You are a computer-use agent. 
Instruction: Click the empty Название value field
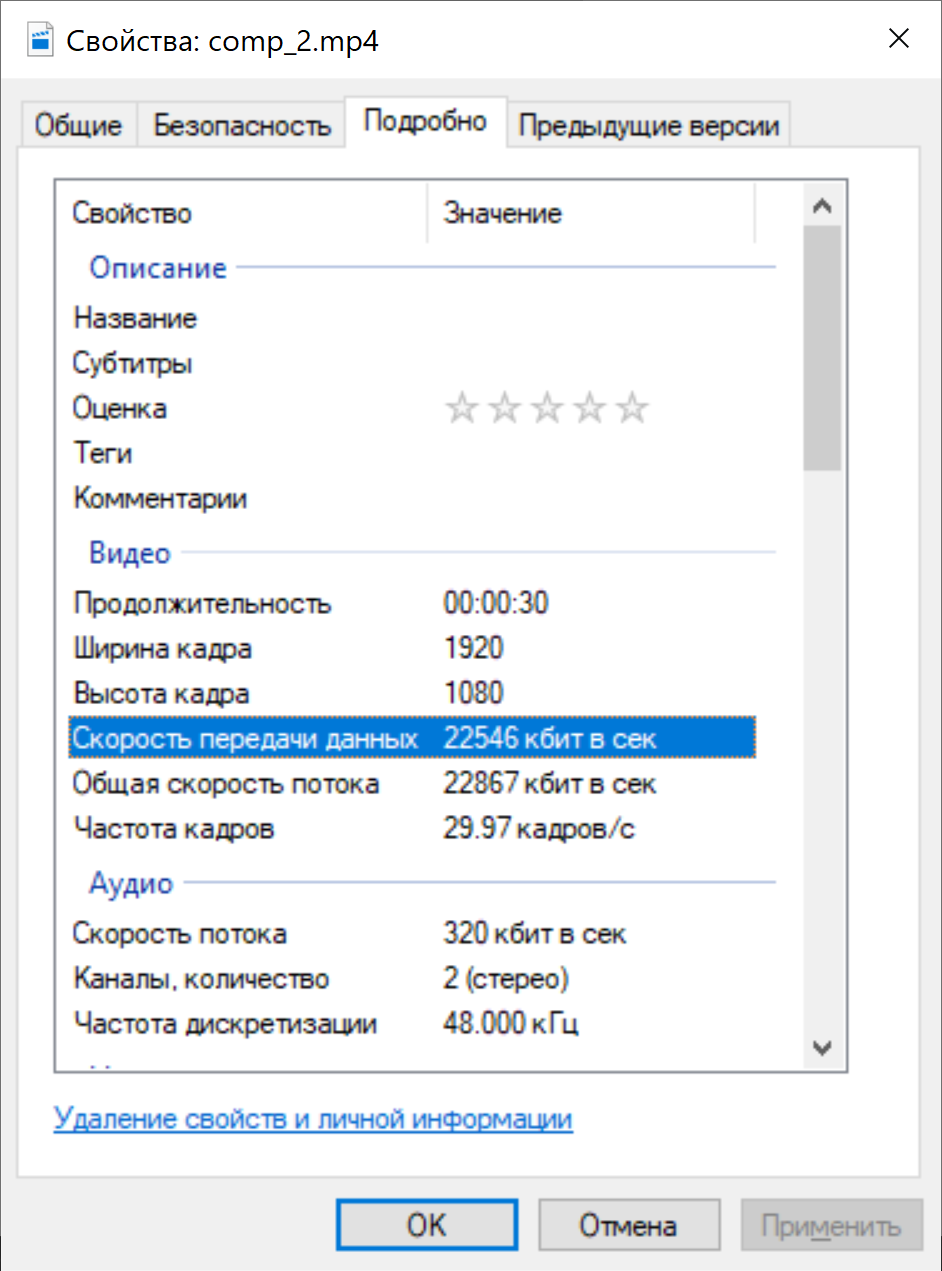click(x=590, y=319)
